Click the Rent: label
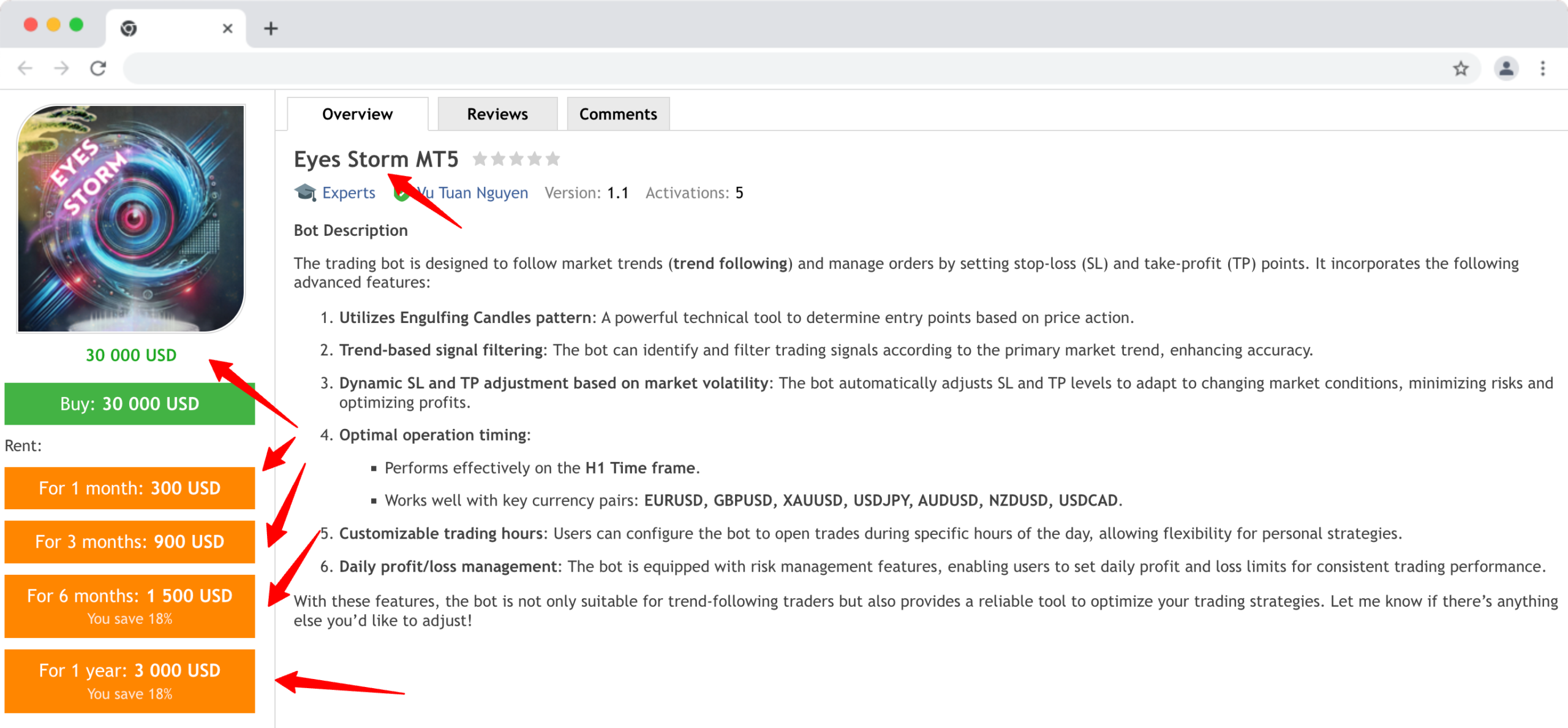Image resolution: width=1568 pixels, height=728 pixels. click(23, 446)
